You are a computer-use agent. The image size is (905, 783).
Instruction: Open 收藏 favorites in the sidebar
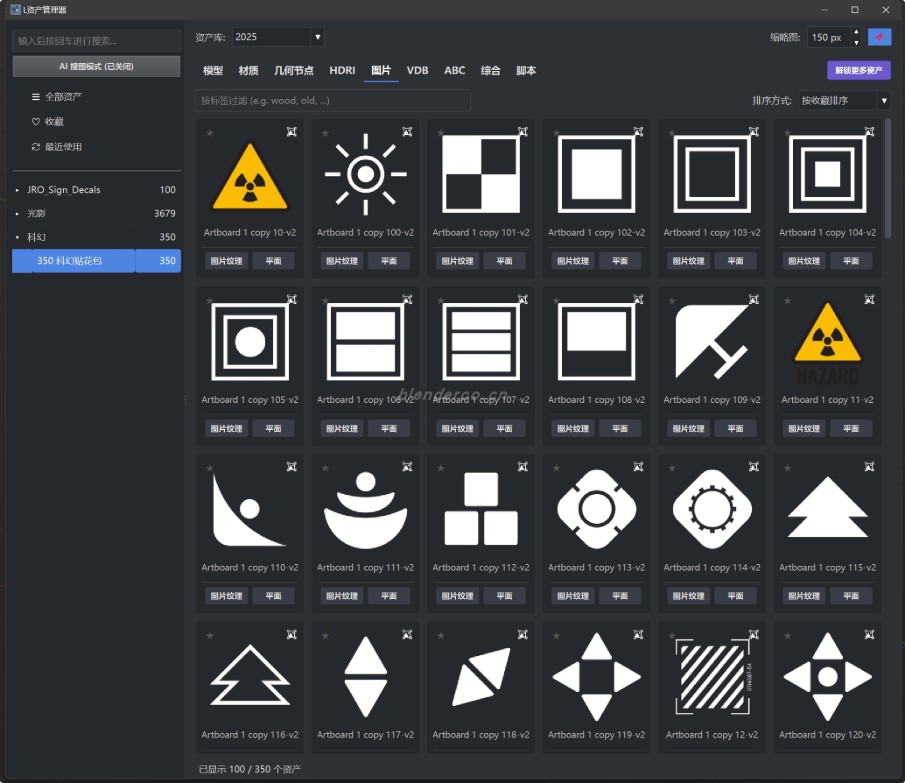48,122
